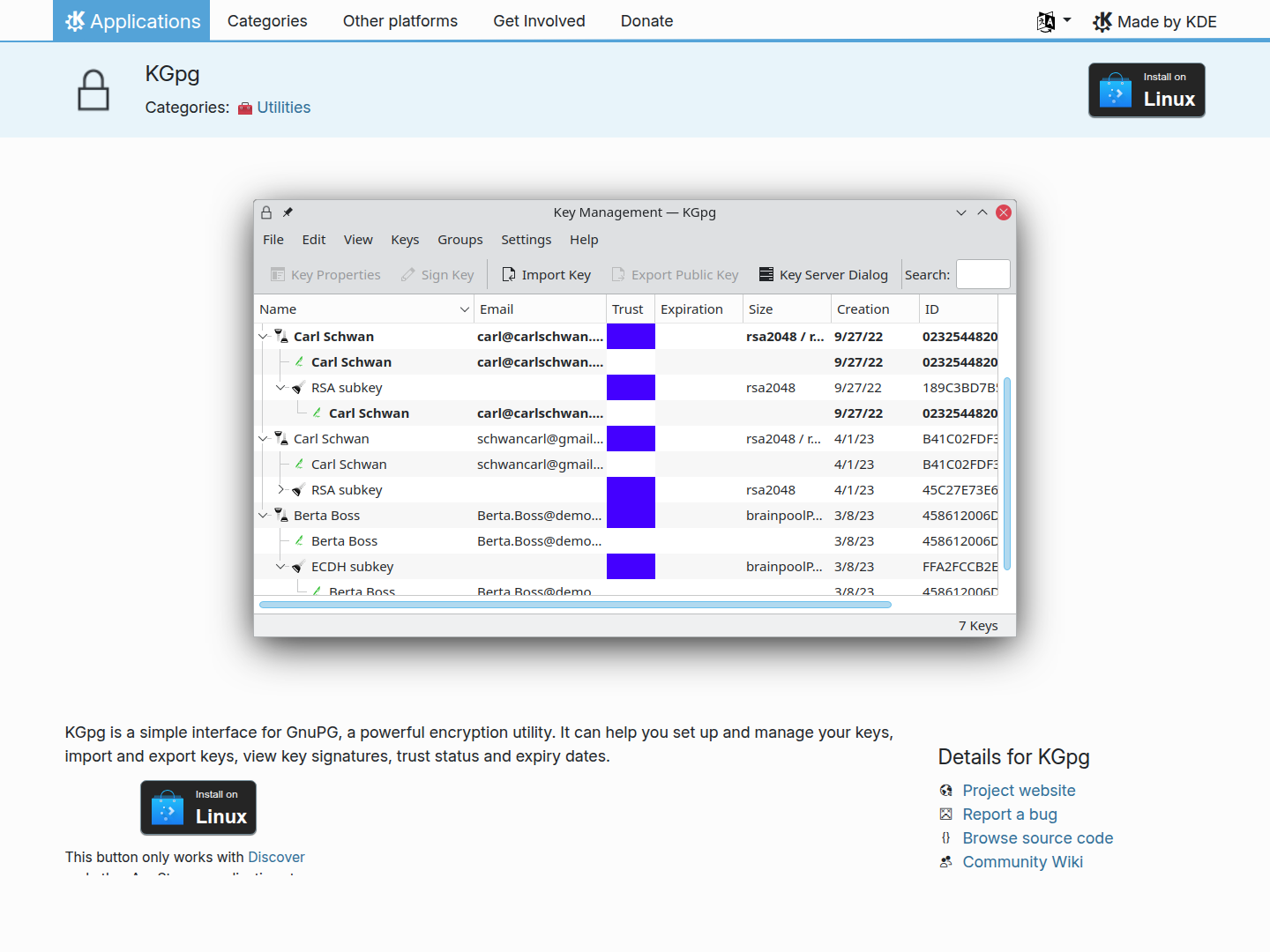Select the ID cell FFA2FCCB2E
Image resolution: width=1270 pixels, height=952 pixels.
tap(960, 567)
